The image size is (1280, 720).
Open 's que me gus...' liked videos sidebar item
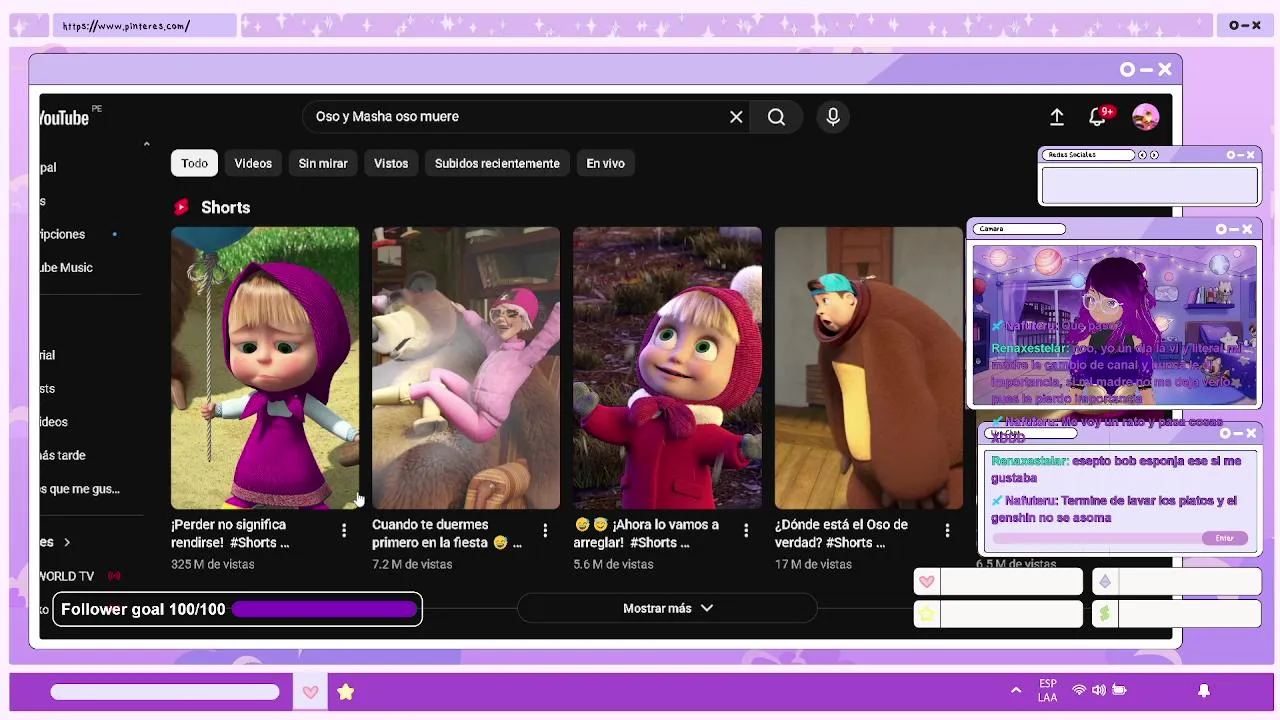[80, 489]
